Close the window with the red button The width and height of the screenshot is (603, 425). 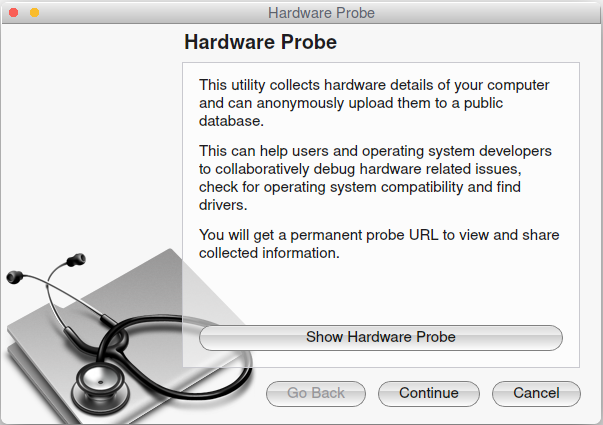(13, 13)
